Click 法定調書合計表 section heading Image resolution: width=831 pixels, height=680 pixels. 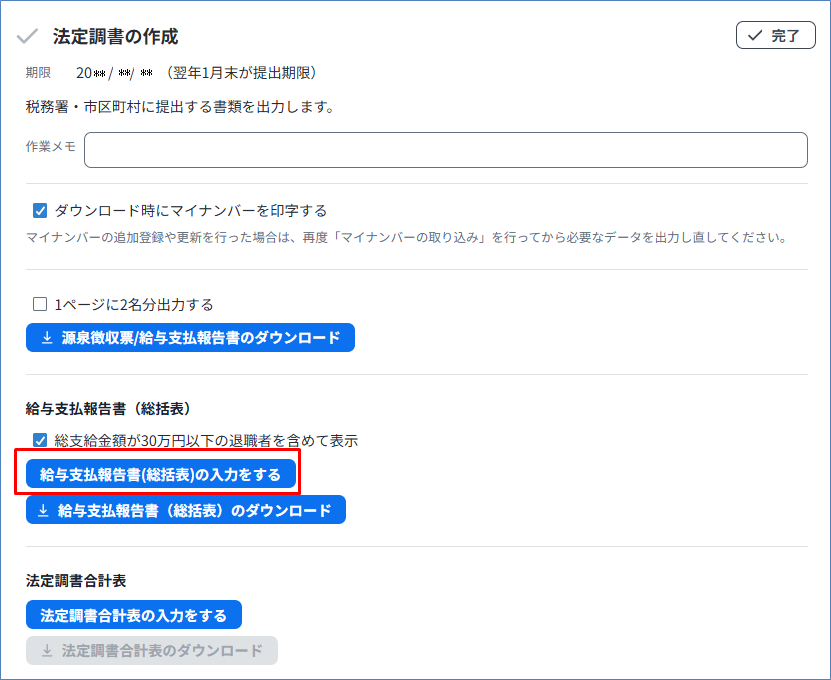(76, 580)
